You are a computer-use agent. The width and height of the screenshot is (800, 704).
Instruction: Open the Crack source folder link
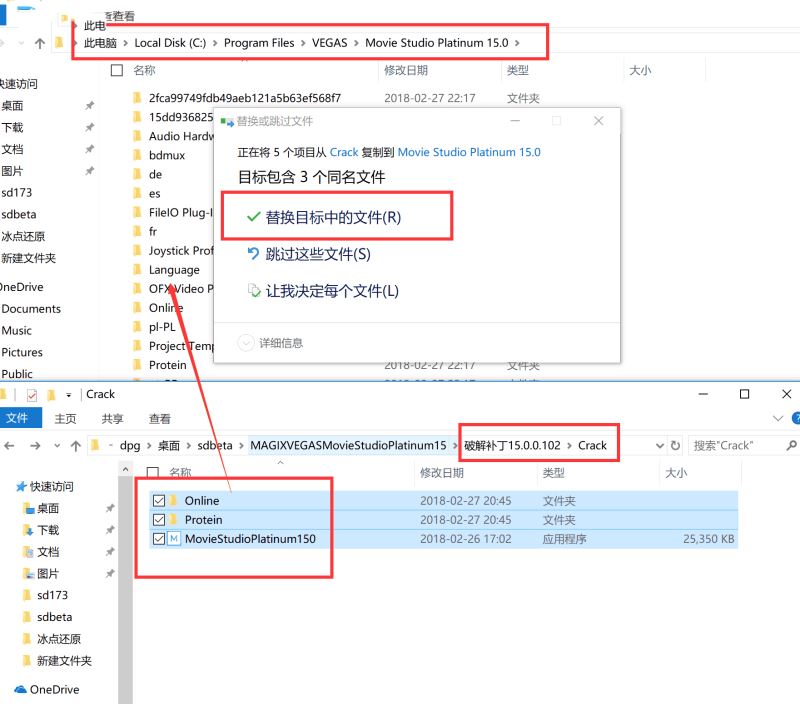tap(344, 152)
